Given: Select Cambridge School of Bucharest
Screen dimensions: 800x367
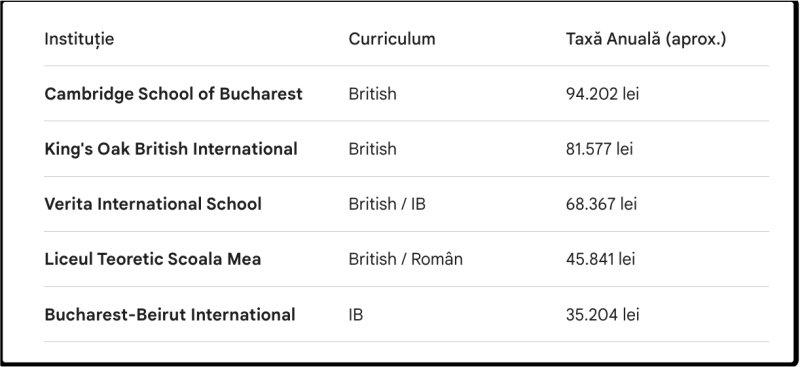Looking at the screenshot, I should coord(173,94).
